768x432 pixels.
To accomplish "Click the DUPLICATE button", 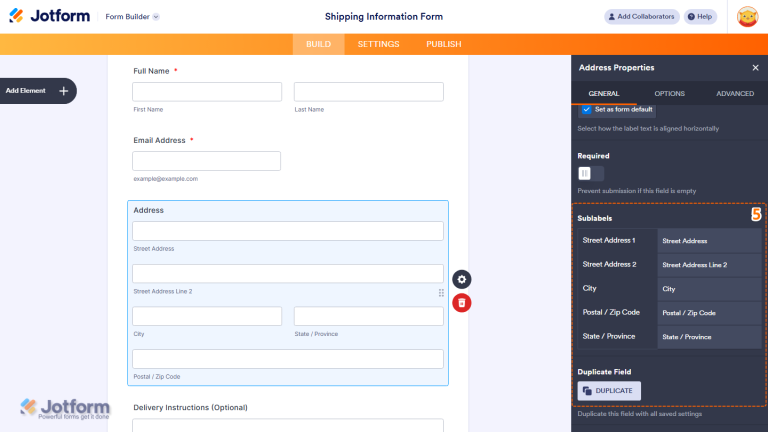I will 609,391.
